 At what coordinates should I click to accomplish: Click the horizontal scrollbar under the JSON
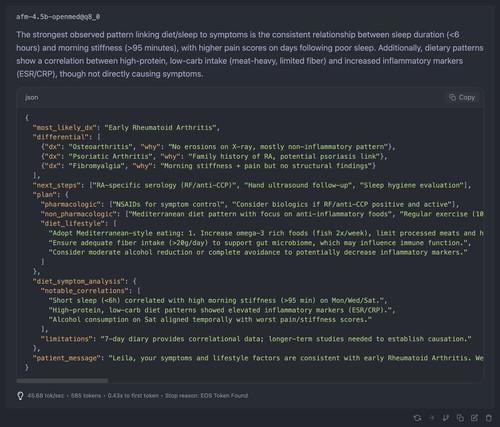[x=62, y=380]
